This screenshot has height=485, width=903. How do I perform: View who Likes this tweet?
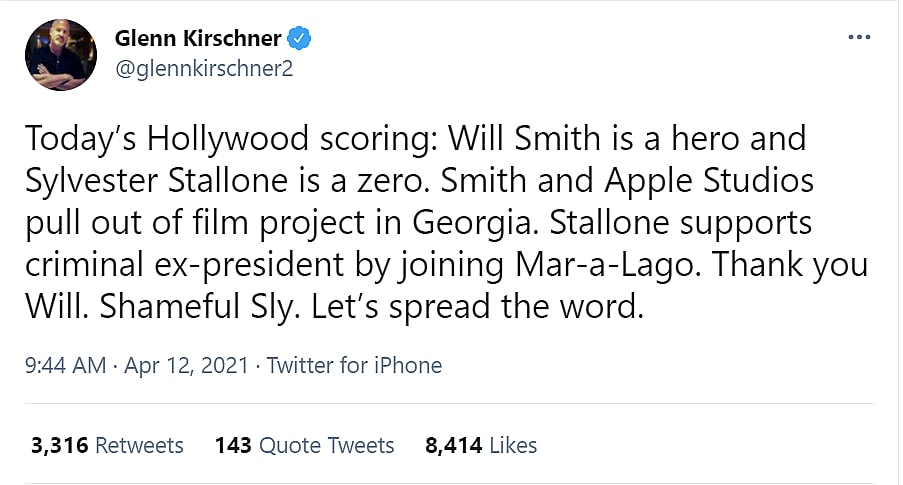click(x=513, y=445)
